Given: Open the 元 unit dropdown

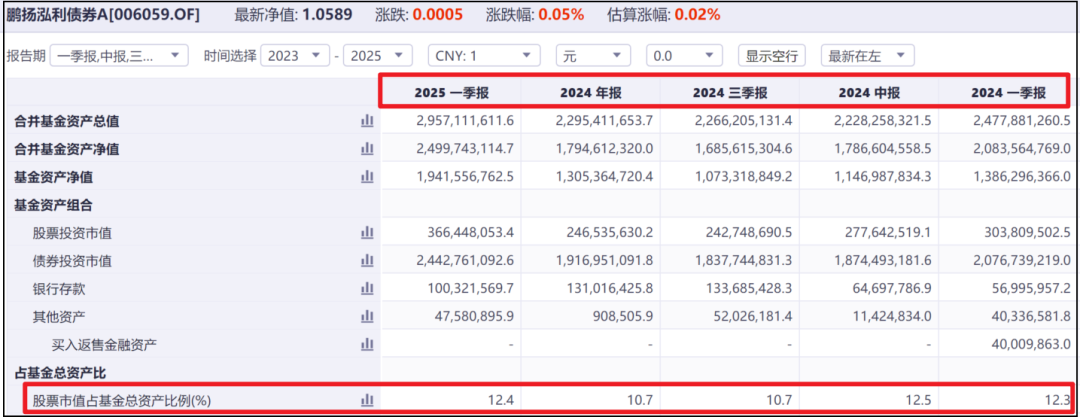Looking at the screenshot, I should (x=593, y=56).
